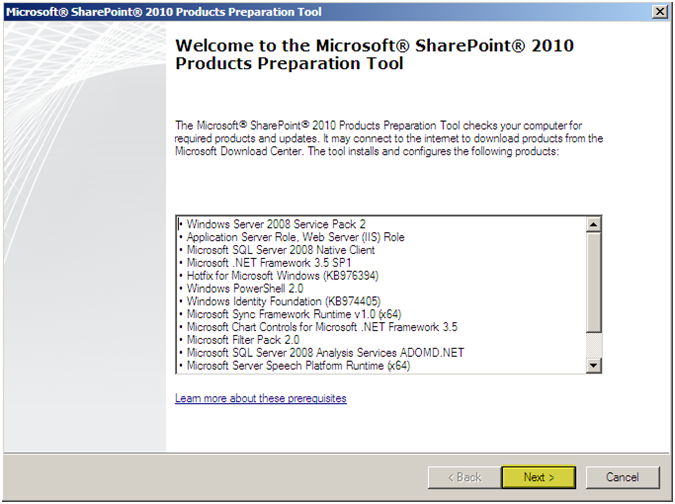
Task: Select Microsoft SQL Server 2008 Native Client line
Action: coord(281,250)
